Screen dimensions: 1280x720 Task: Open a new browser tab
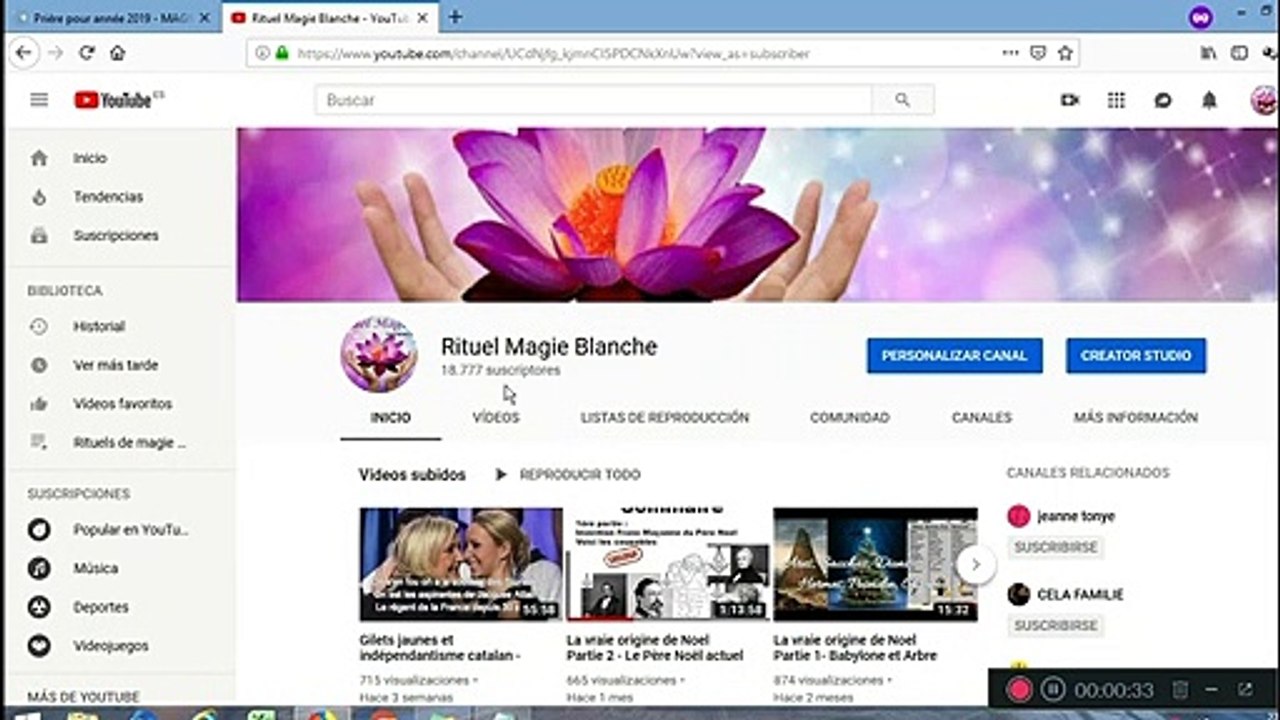tap(455, 17)
